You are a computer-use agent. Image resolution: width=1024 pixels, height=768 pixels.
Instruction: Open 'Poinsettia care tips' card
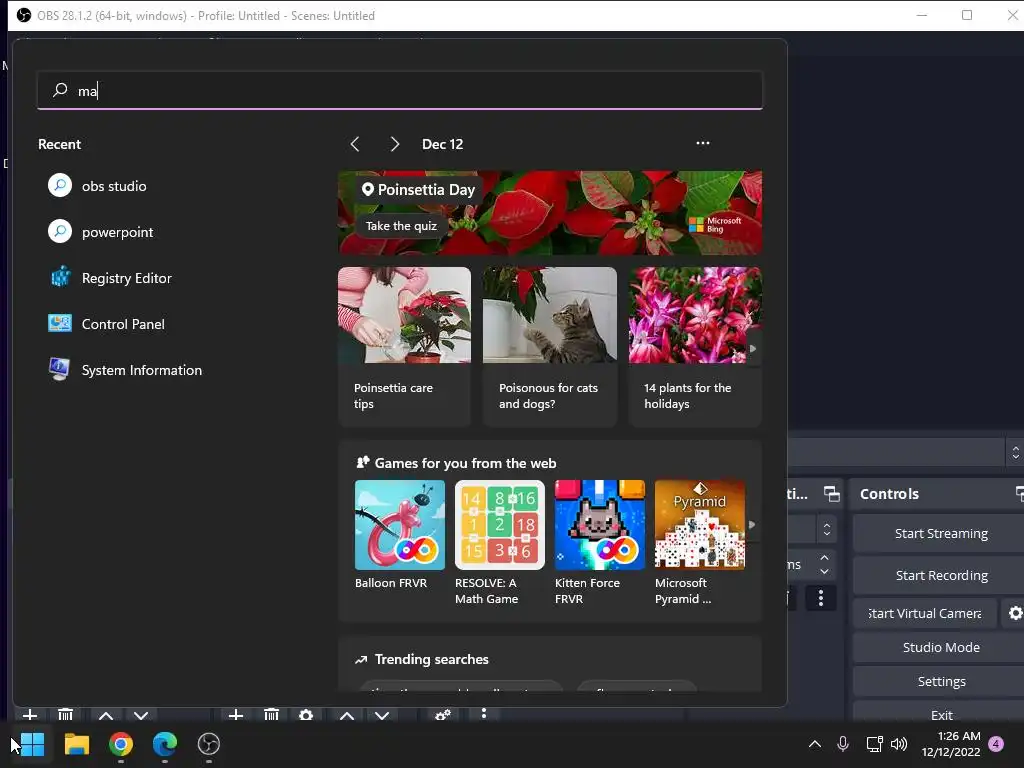point(404,346)
